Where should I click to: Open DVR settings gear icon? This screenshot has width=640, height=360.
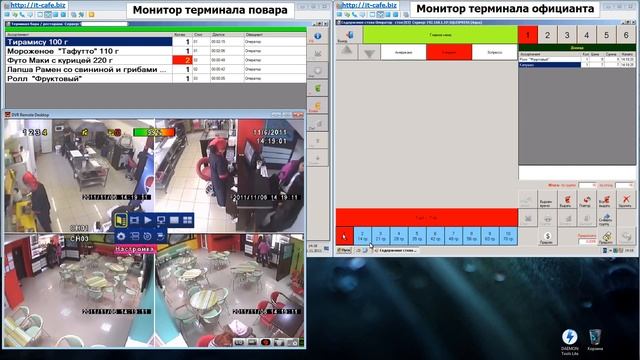point(121,236)
